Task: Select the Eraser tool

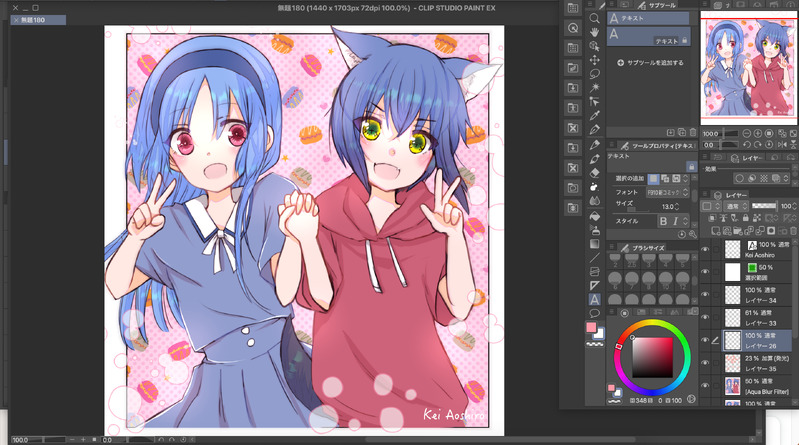Action: point(594,173)
